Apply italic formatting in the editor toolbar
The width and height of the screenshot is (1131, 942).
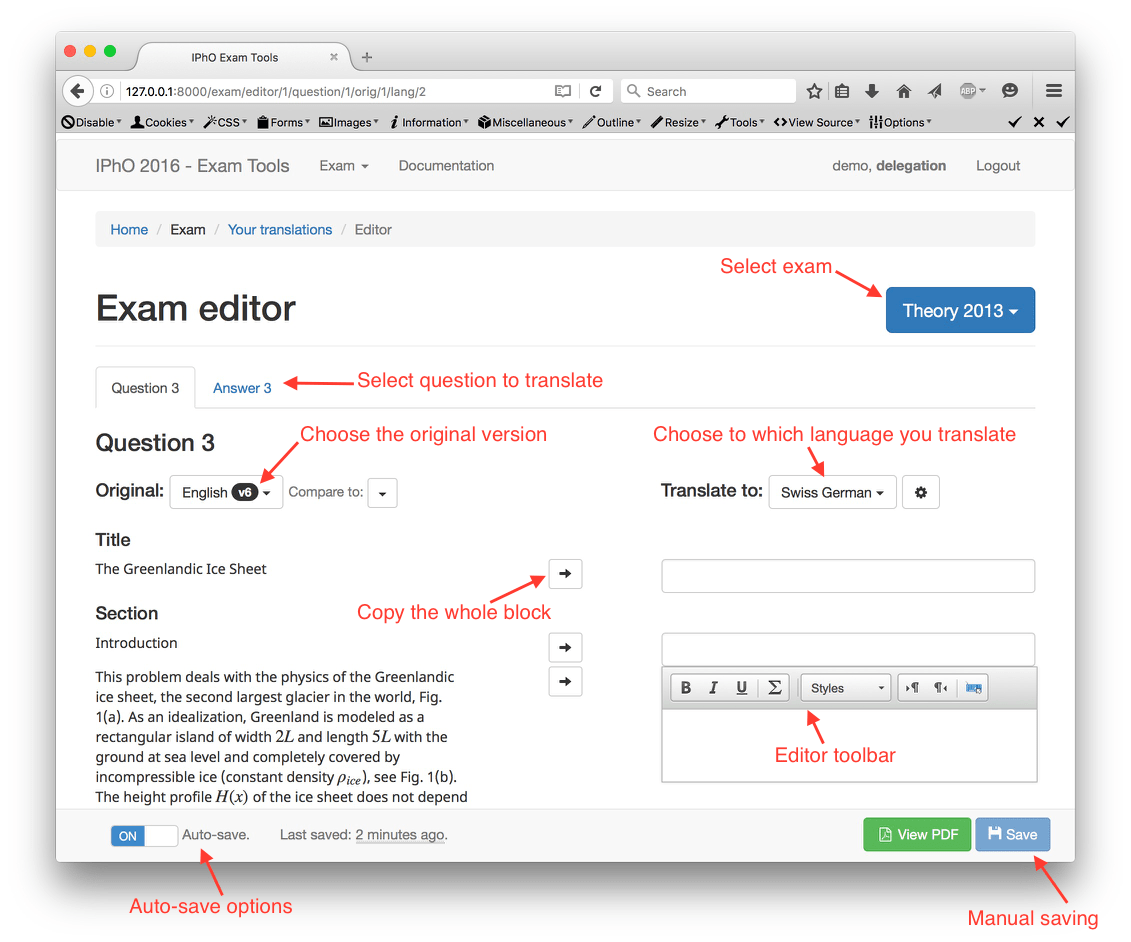tap(713, 687)
